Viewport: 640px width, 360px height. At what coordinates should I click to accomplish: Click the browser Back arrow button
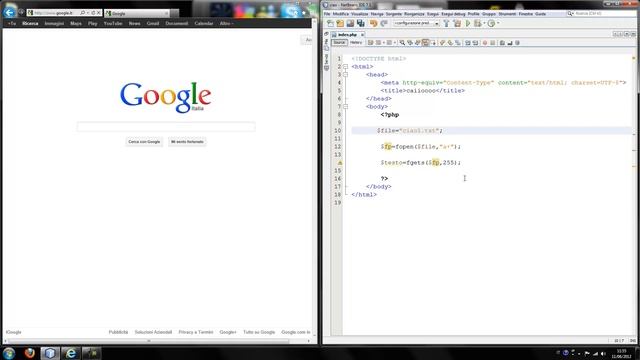9,13
